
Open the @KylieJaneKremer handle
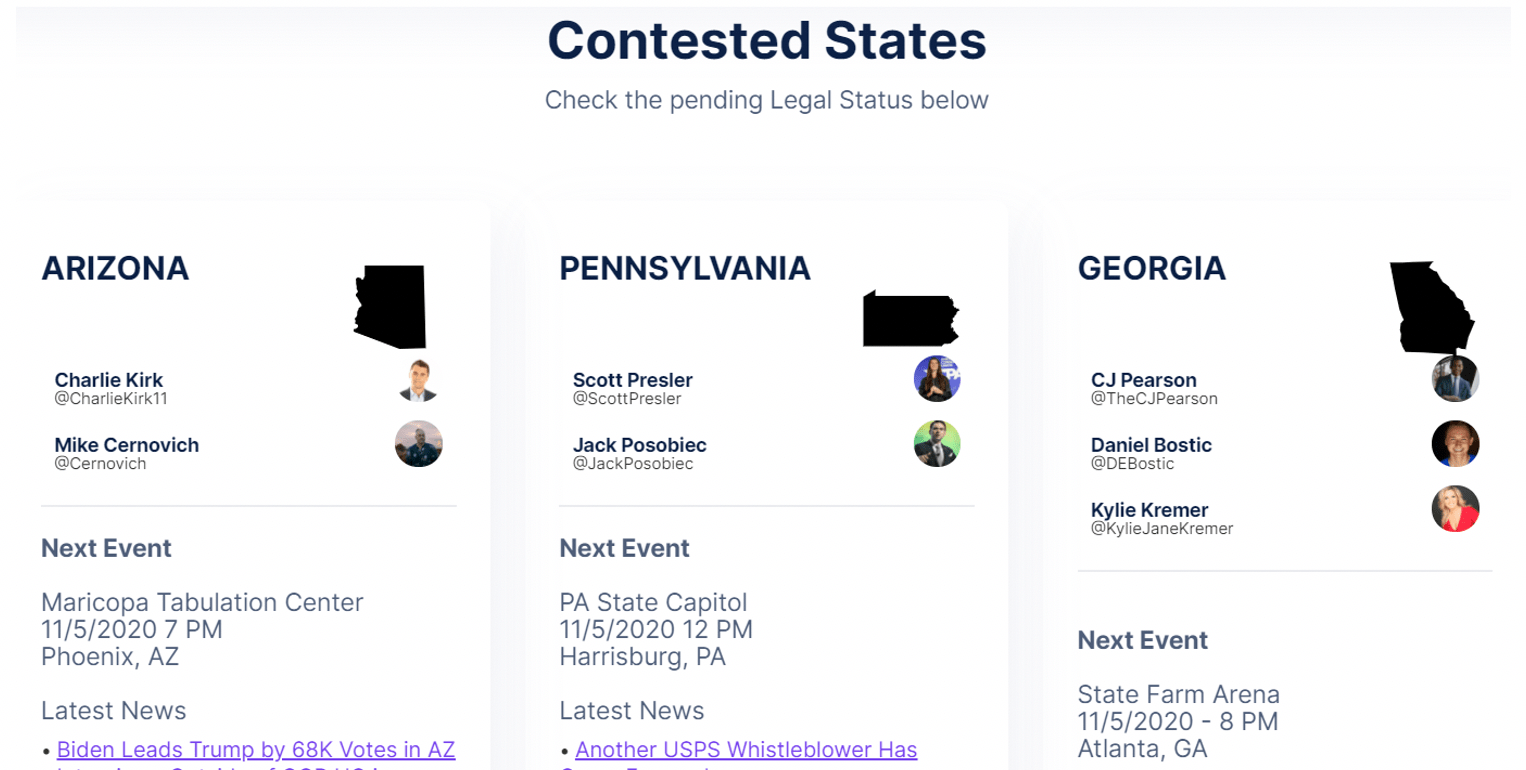click(x=1162, y=528)
